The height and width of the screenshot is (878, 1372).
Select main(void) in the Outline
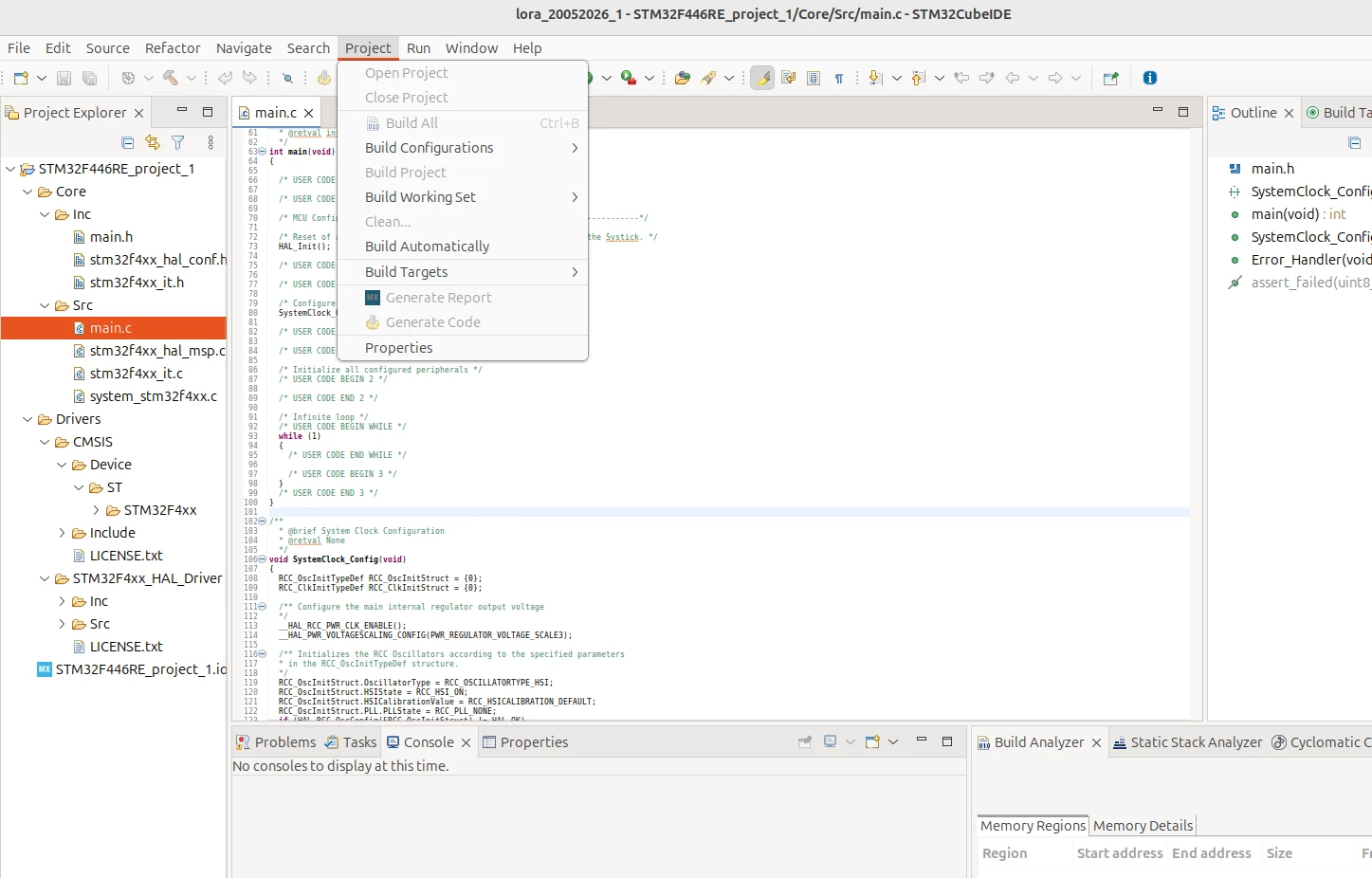point(1290,214)
